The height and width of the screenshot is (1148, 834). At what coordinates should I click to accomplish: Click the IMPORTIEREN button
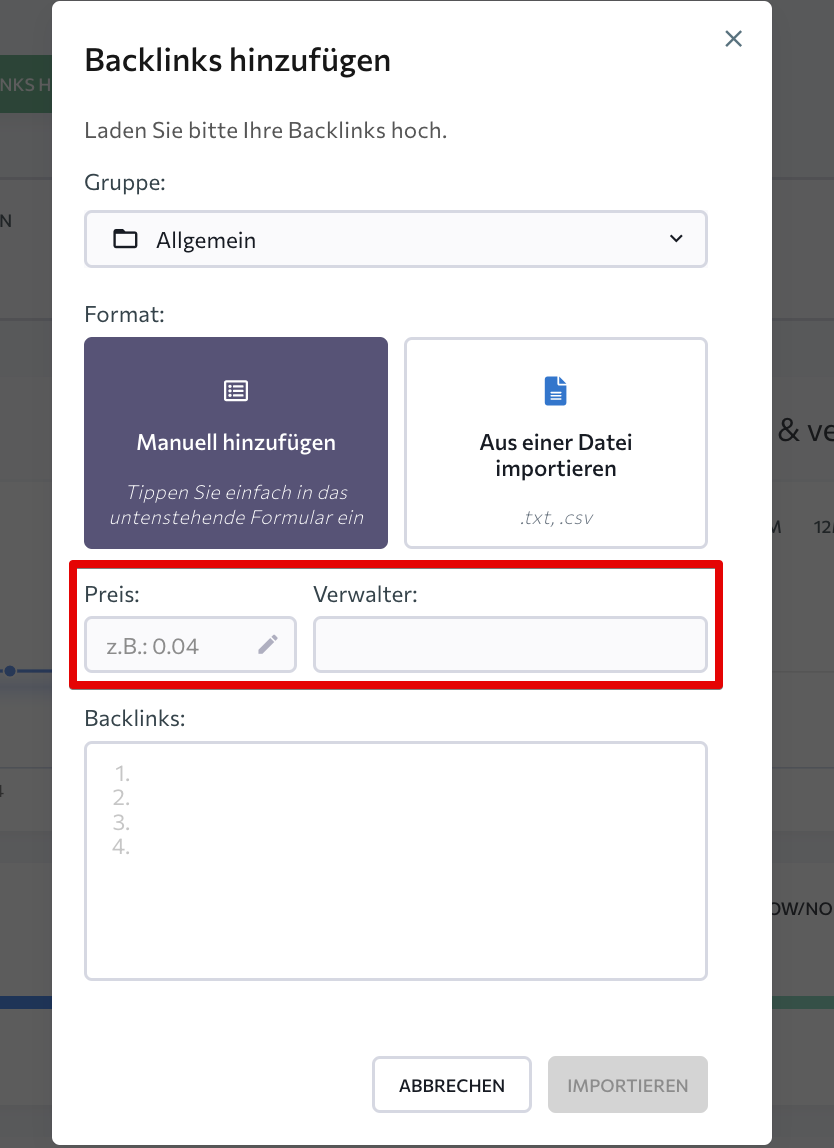click(x=628, y=1085)
